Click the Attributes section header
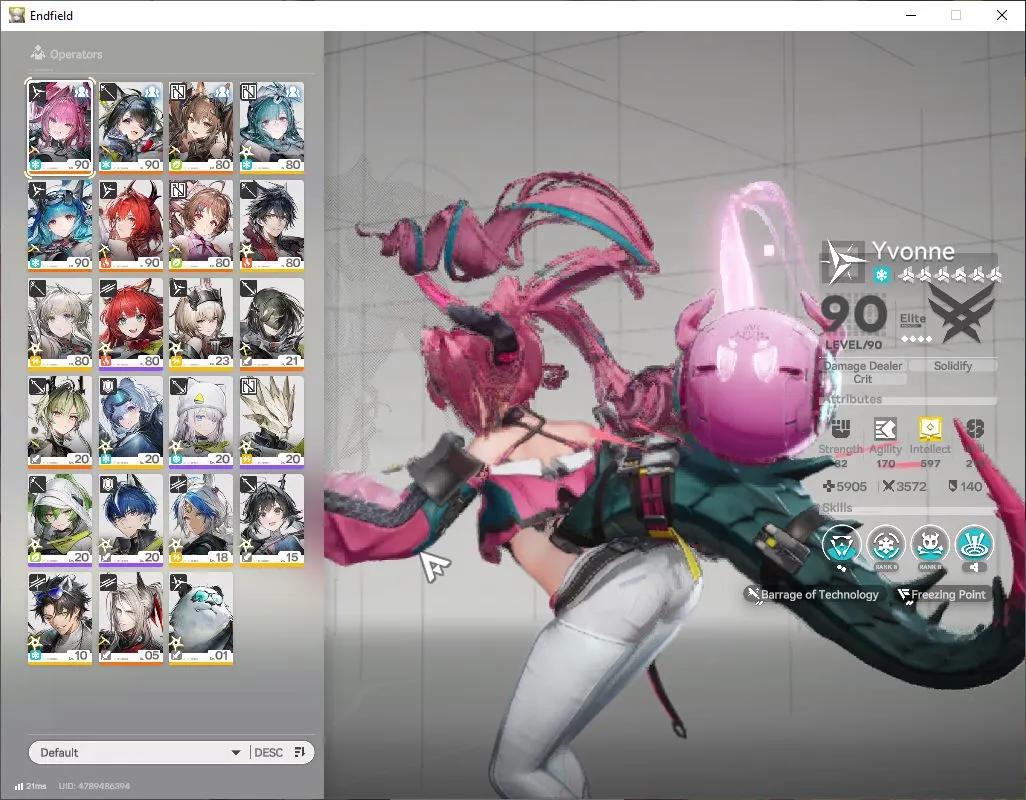 [x=853, y=398]
